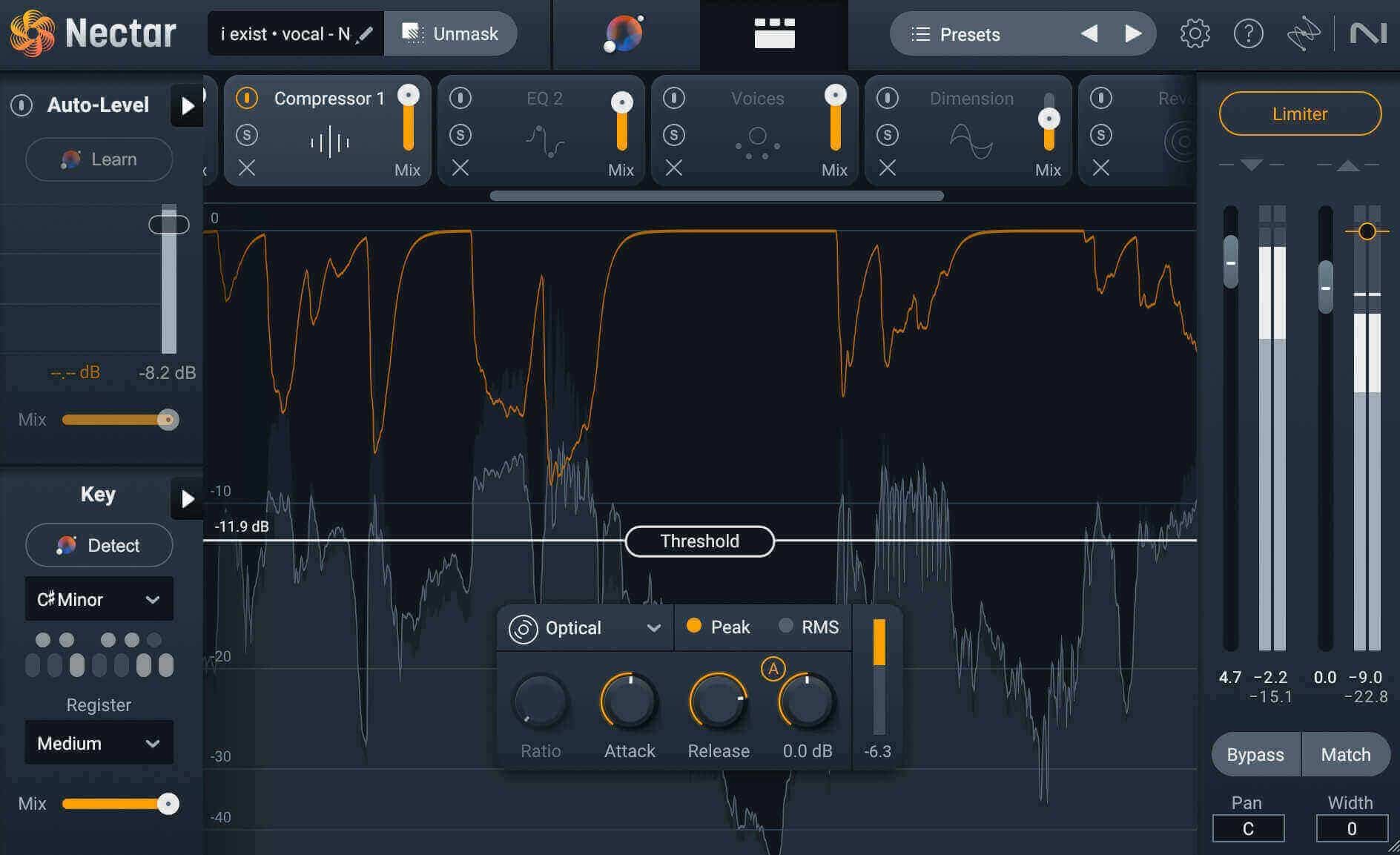Click the Unmask button
The height and width of the screenshot is (855, 1400).
click(450, 34)
